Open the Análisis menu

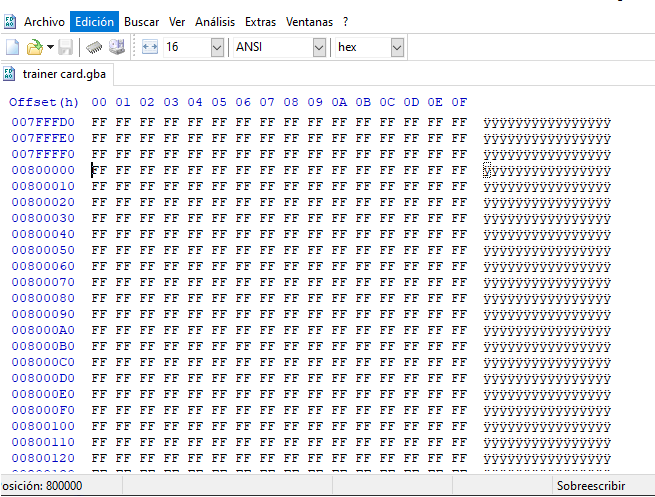point(214,21)
